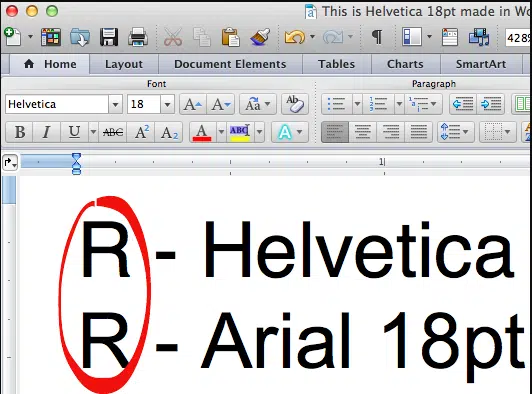
Task: Click the Decrease Indent icon
Action: tap(463, 104)
